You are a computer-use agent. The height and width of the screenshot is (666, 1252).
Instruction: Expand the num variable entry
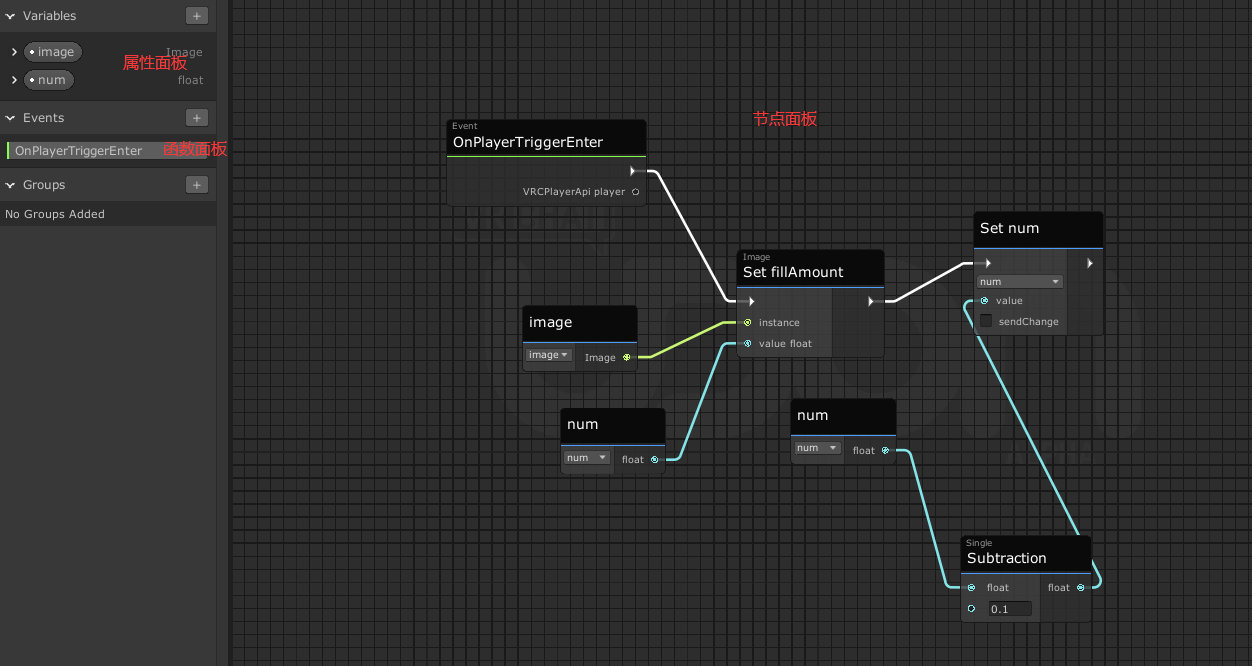tap(14, 80)
